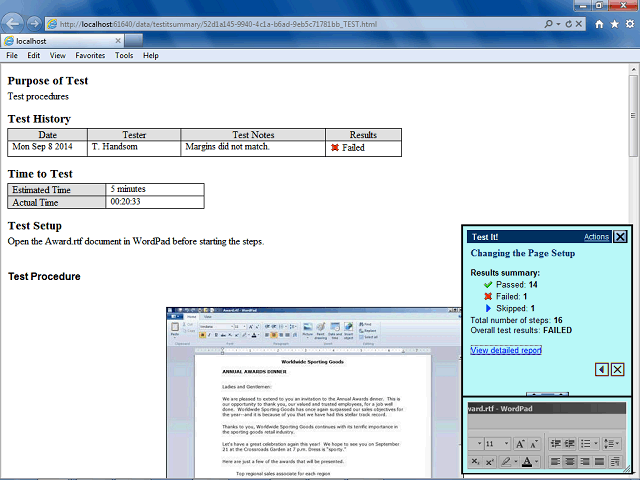Viewport: 640px width, 480px height.
Task: Click align left icon in magnified preview
Action: 556,461
